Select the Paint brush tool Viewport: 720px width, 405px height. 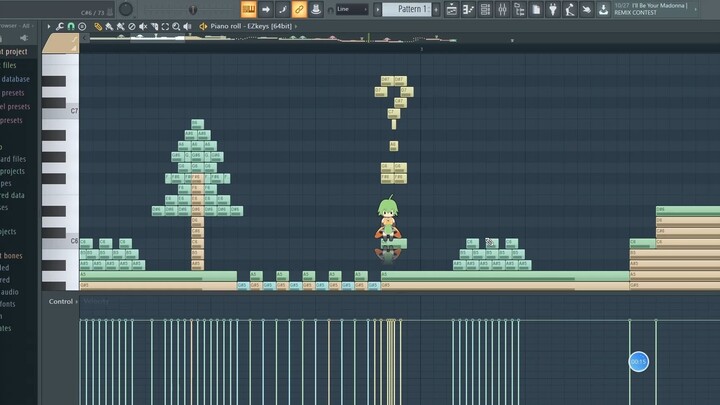point(109,27)
